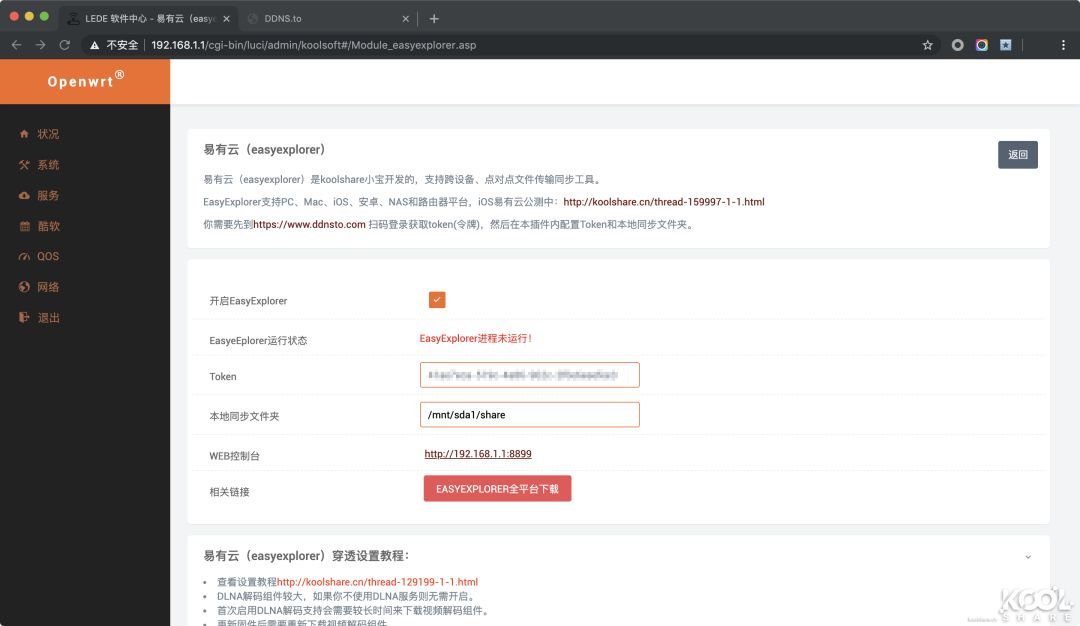Screen dimensions: 1080x626
Task: Click the 本地同步文件夹 input field
Action: [529, 414]
